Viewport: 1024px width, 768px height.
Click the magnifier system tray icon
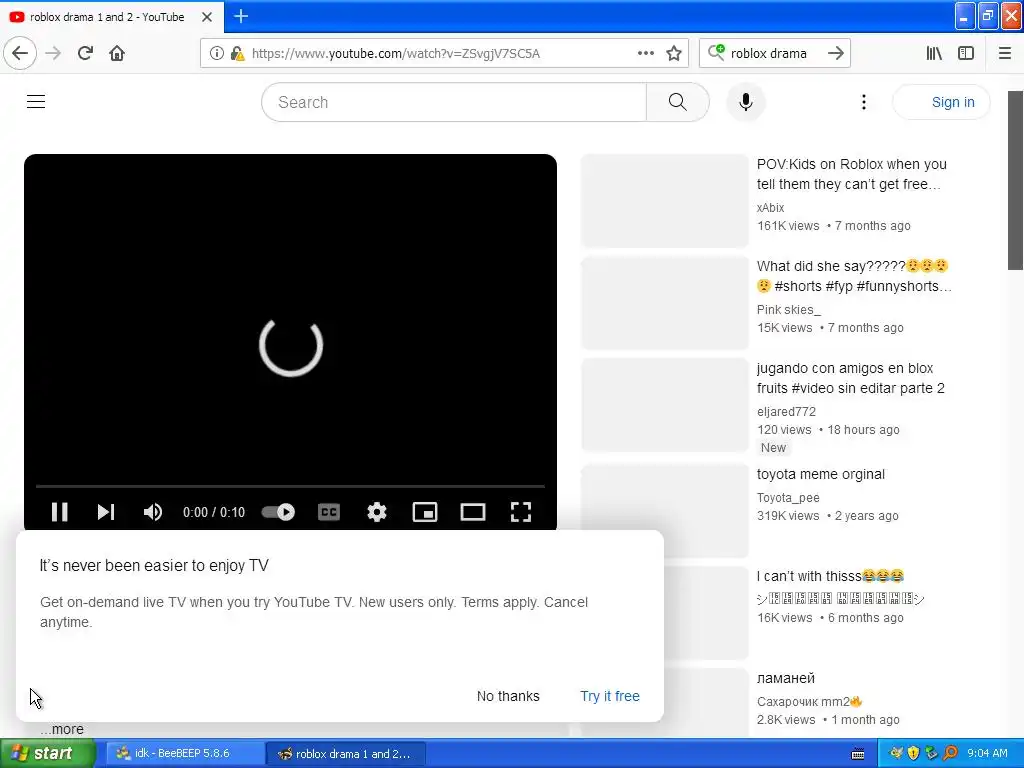pyautogui.click(x=950, y=754)
